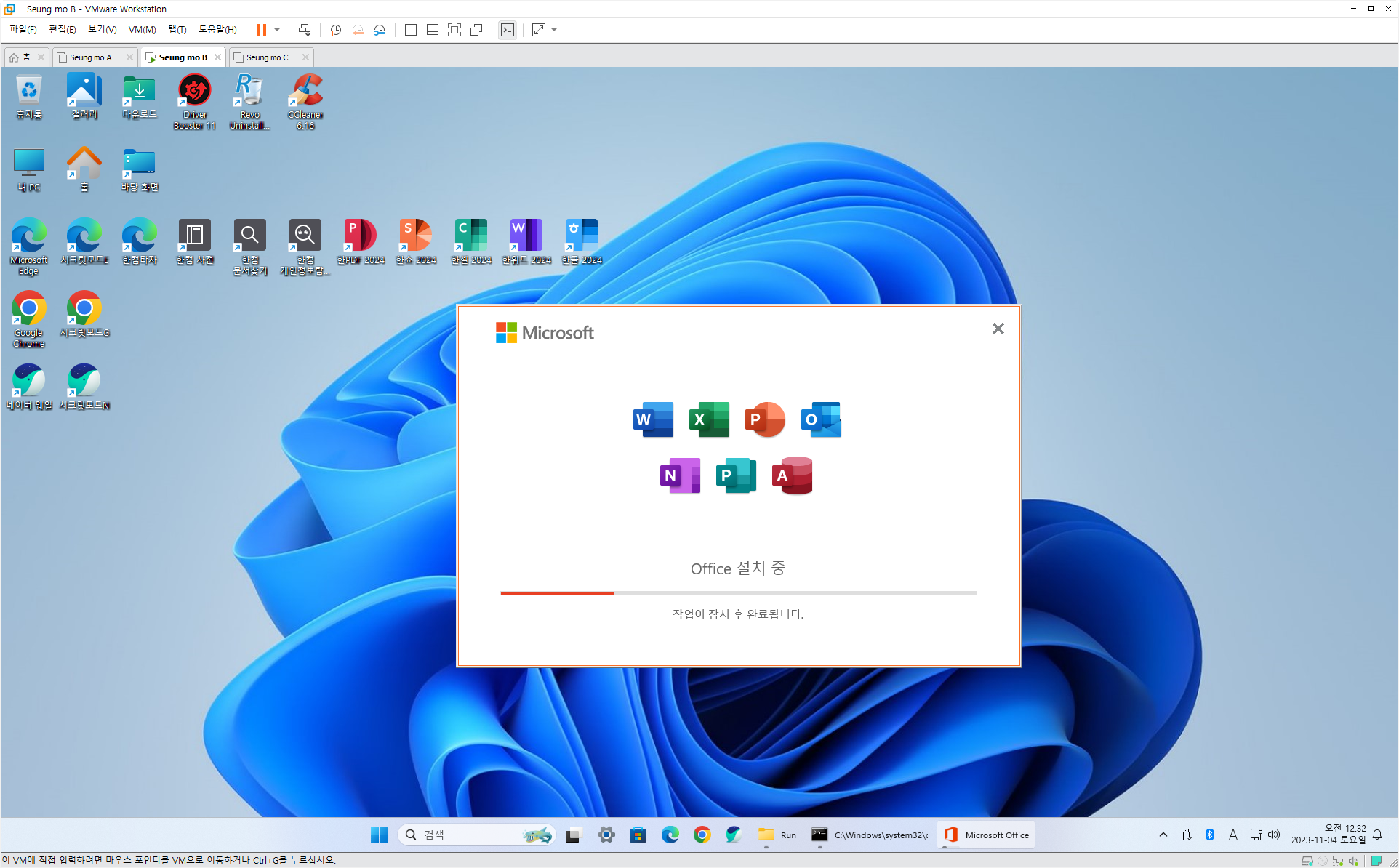Close the Office installer dialog
Viewport: 1399px width, 868px height.
coord(998,329)
